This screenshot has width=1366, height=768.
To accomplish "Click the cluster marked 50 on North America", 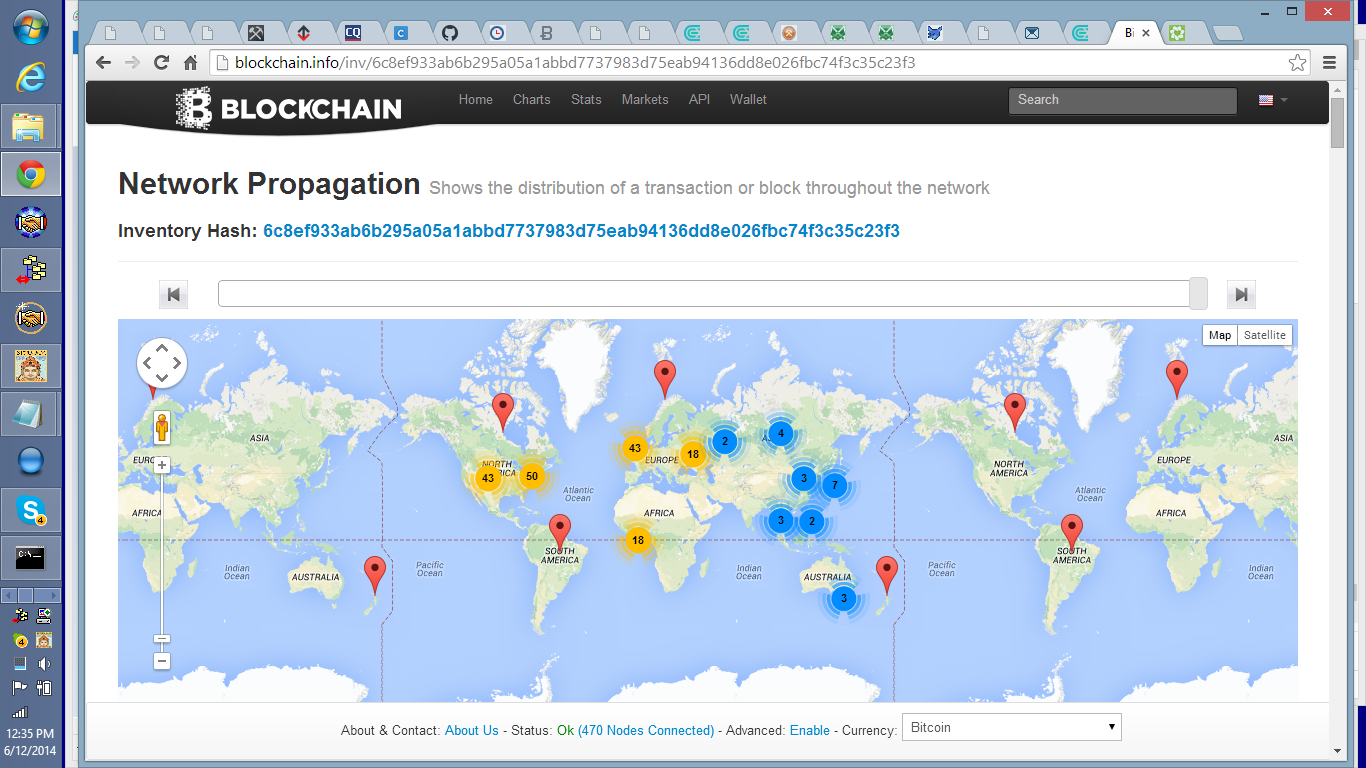I will click(531, 476).
